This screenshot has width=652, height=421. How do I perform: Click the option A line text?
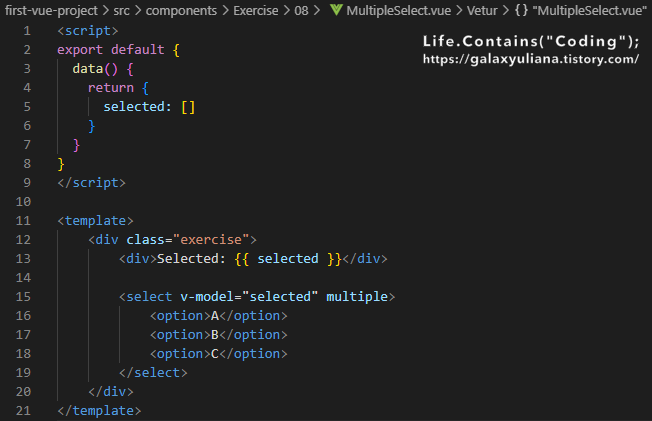[219, 316]
